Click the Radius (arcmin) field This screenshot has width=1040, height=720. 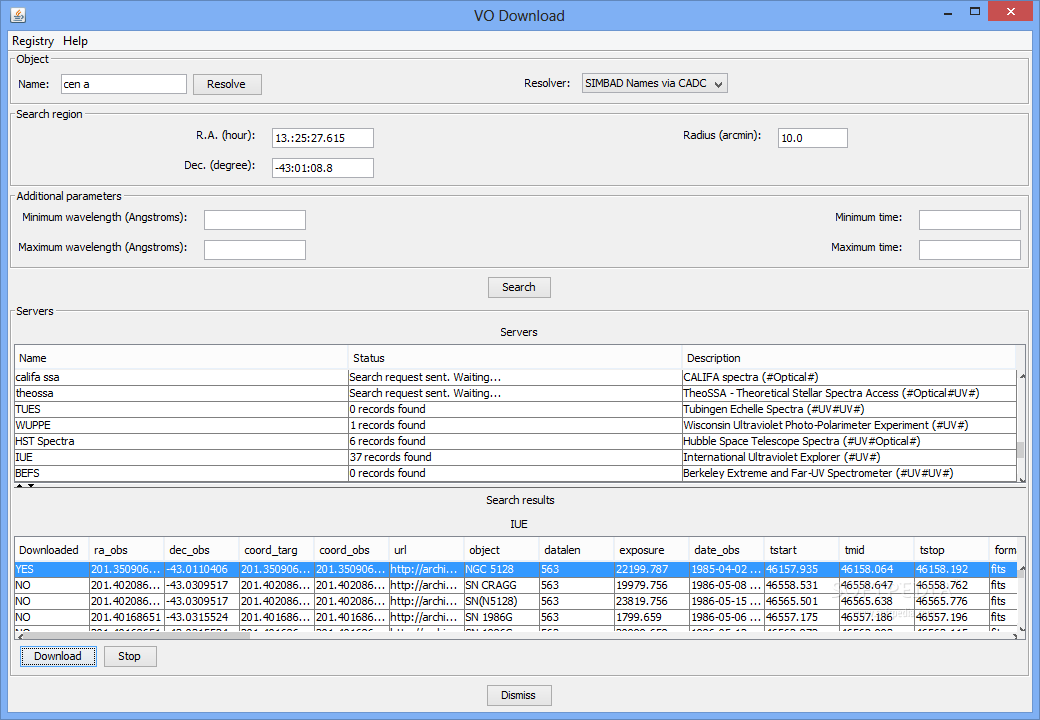coord(812,138)
